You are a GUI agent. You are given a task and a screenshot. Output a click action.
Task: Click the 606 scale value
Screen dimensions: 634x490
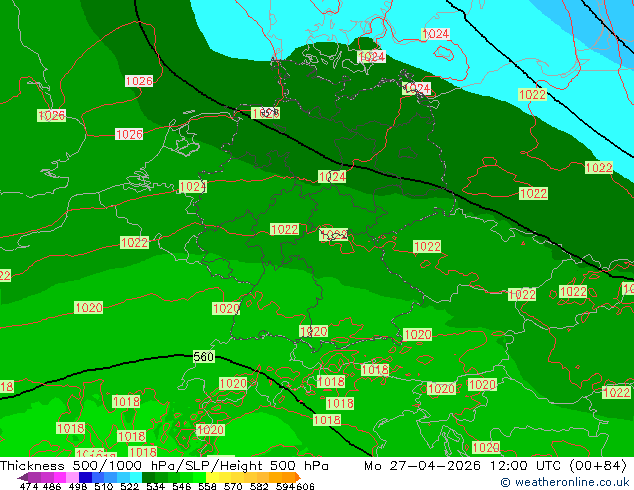[x=305, y=486]
